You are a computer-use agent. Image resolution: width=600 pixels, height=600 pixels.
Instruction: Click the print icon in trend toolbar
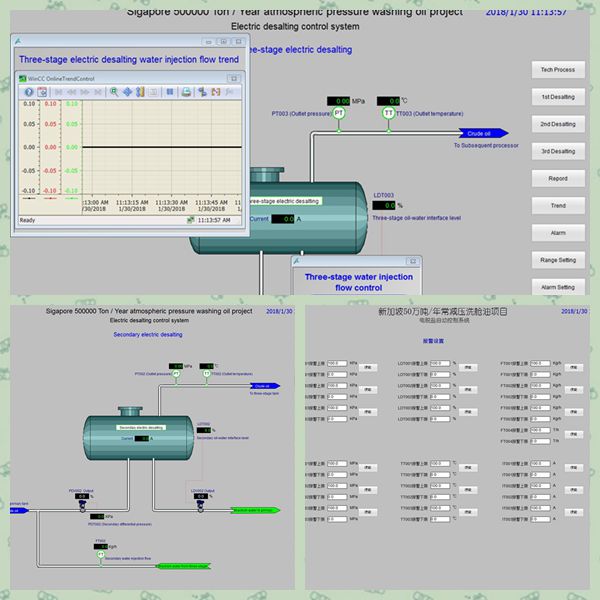click(x=186, y=92)
